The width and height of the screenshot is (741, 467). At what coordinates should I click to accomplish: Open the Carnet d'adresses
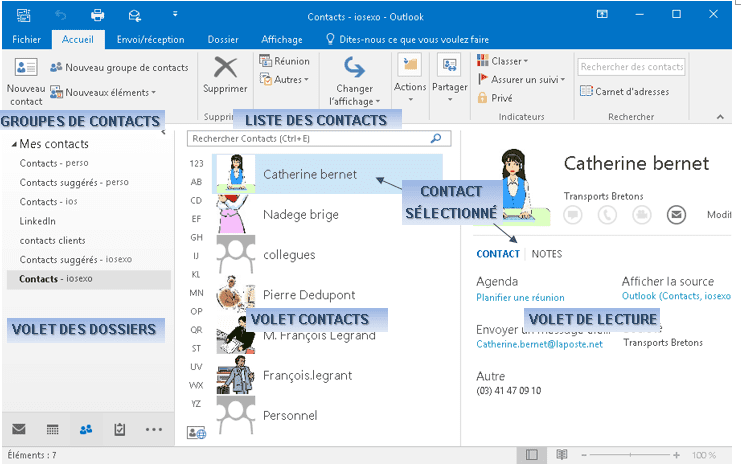pos(625,91)
